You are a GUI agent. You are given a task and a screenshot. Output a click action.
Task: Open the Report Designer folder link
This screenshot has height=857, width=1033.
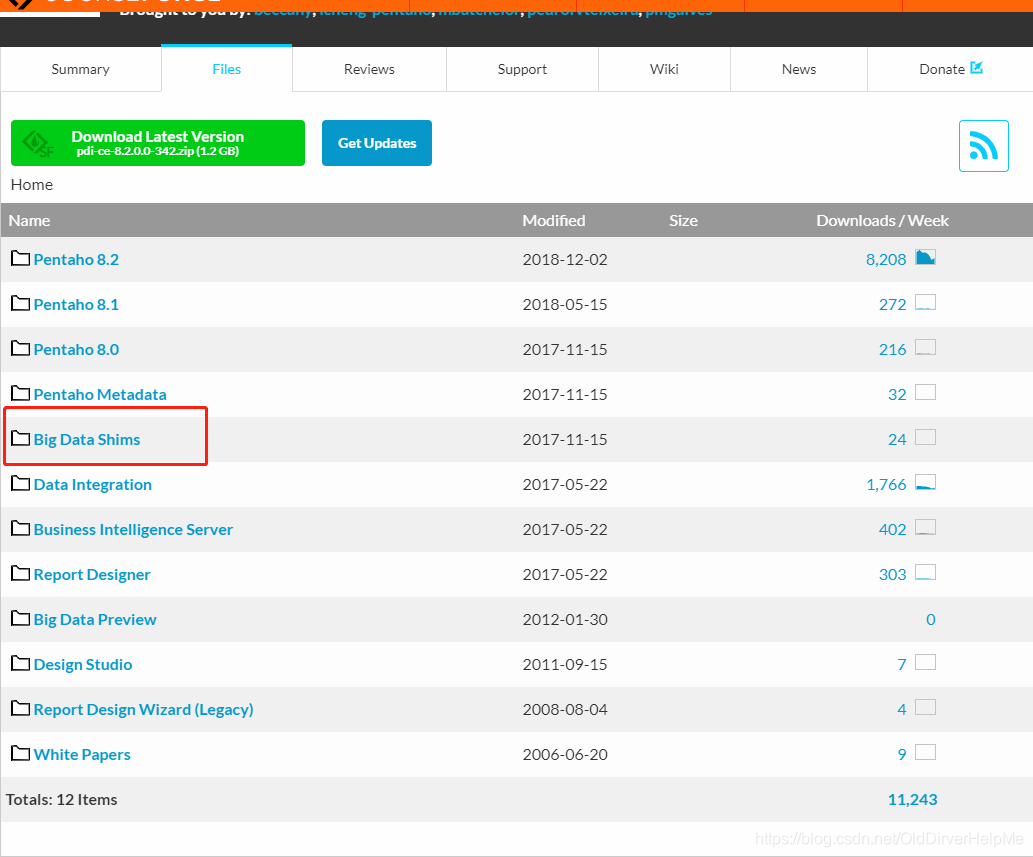click(92, 574)
